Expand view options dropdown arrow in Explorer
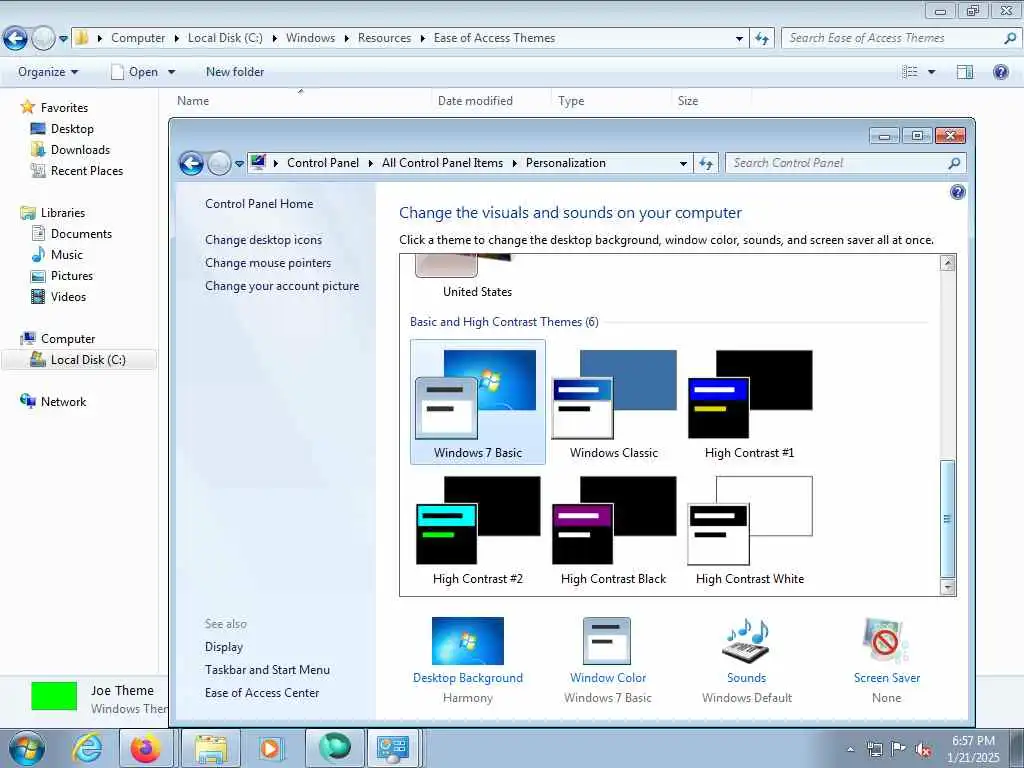 [x=931, y=72]
